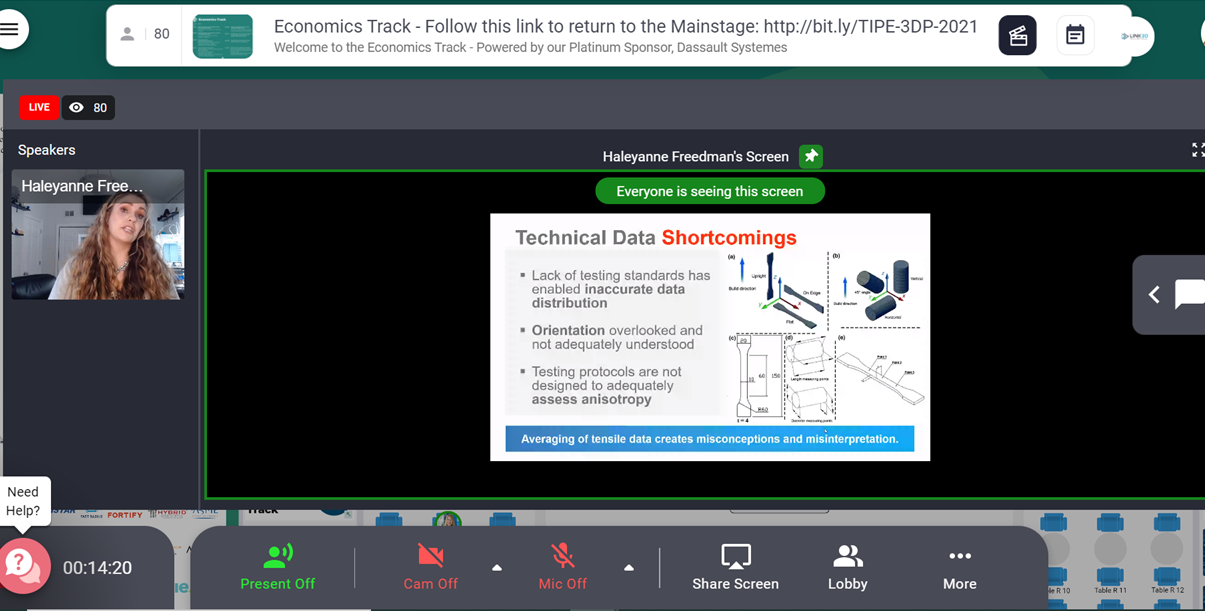Click the green pin icon beside screen title

(811, 156)
